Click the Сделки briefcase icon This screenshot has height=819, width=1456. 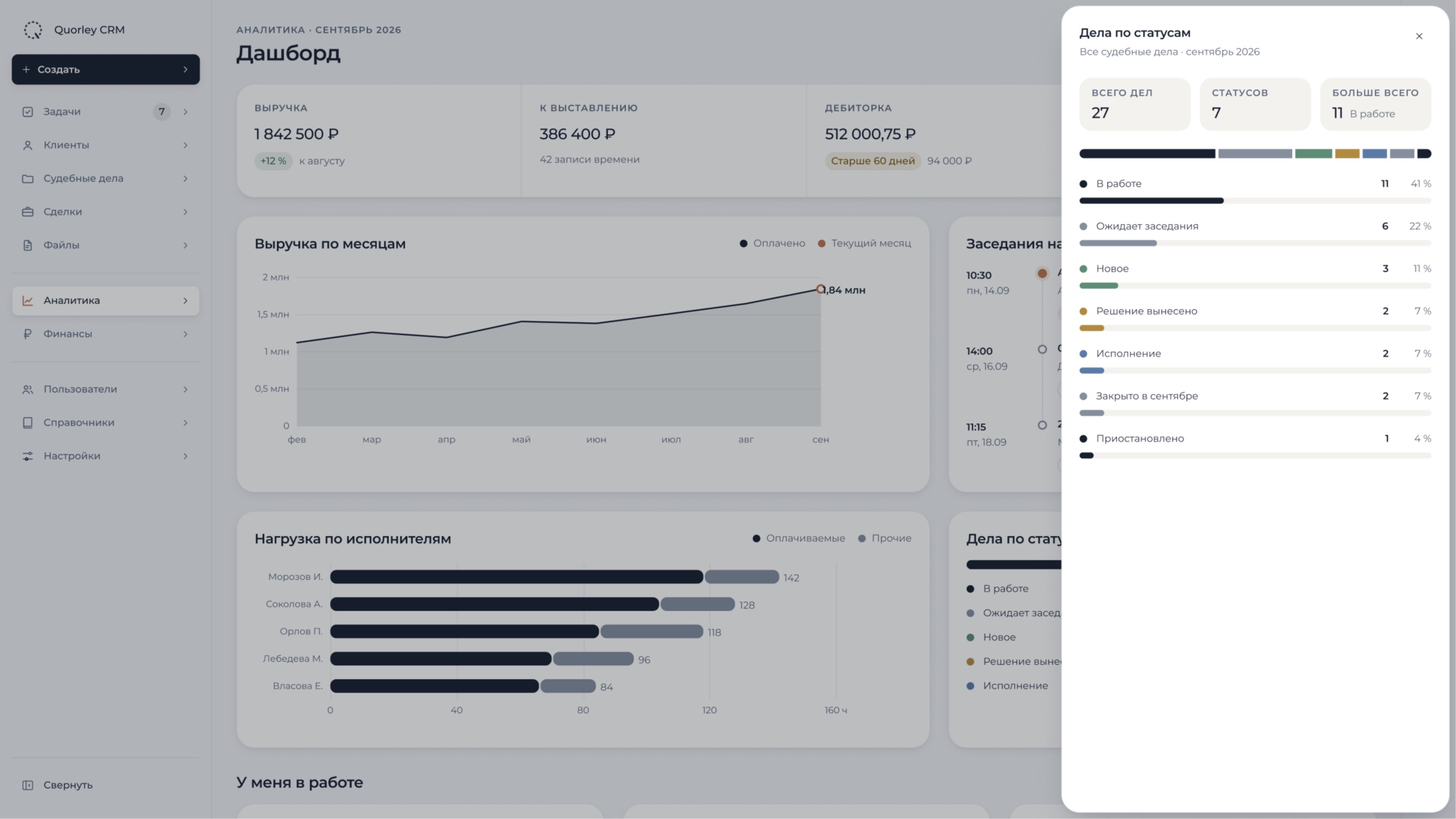click(x=28, y=212)
